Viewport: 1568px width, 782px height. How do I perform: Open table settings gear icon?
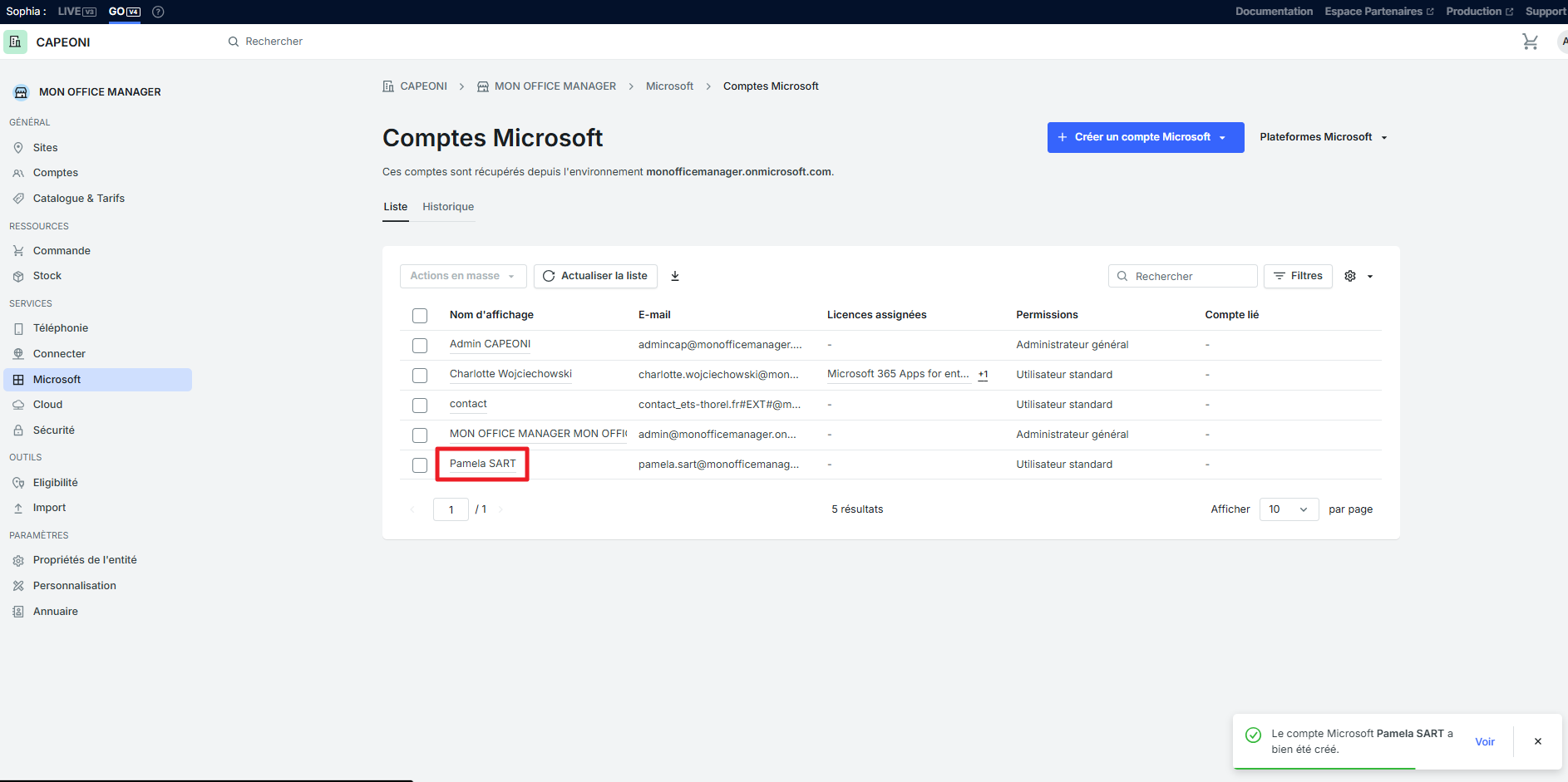point(1350,276)
